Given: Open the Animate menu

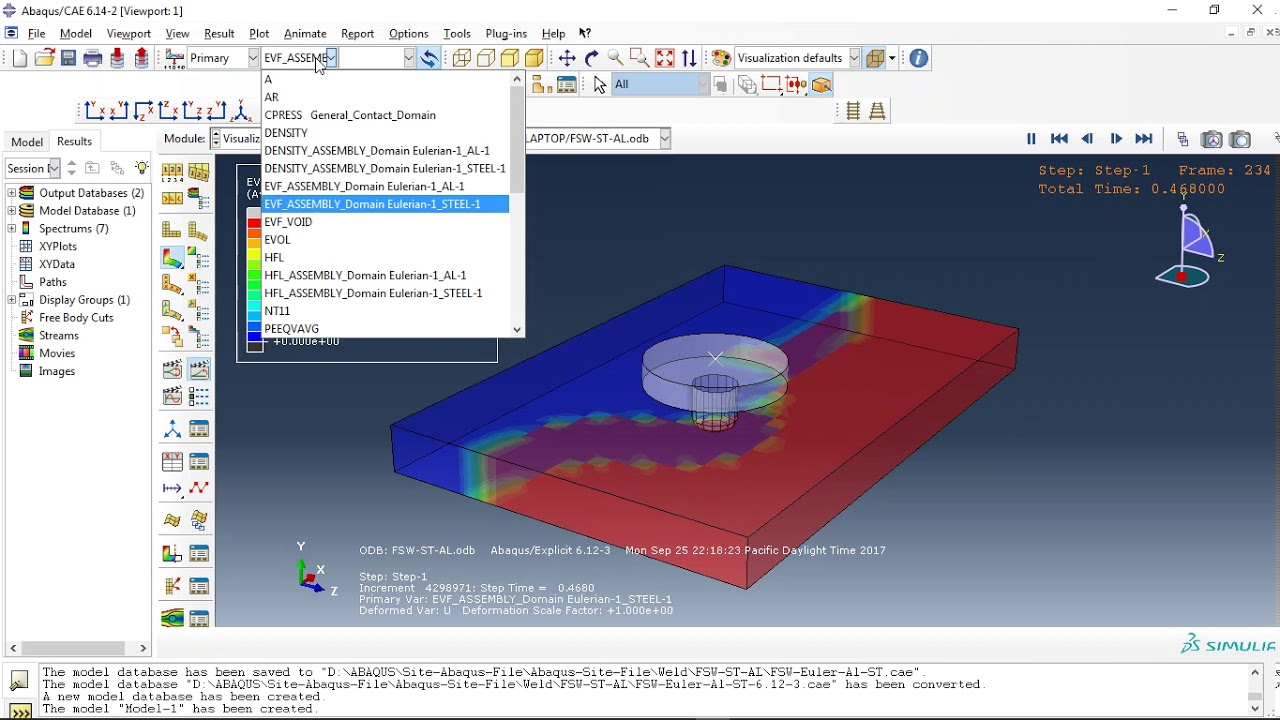Looking at the screenshot, I should pyautogui.click(x=305, y=33).
